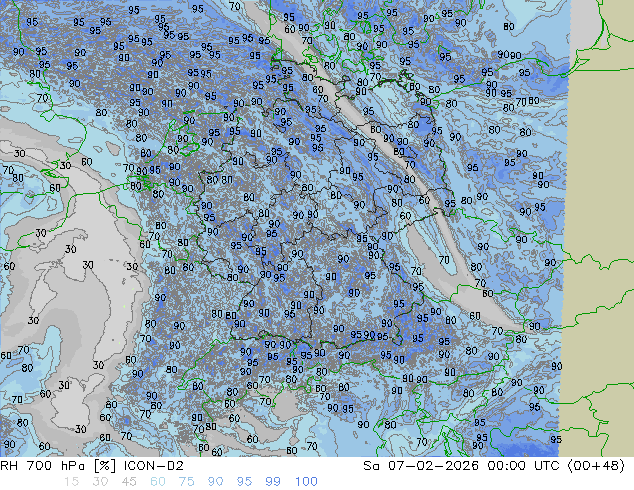Select the 99 value in the color legend
Image resolution: width=634 pixels, height=490 pixels.
coord(273,482)
